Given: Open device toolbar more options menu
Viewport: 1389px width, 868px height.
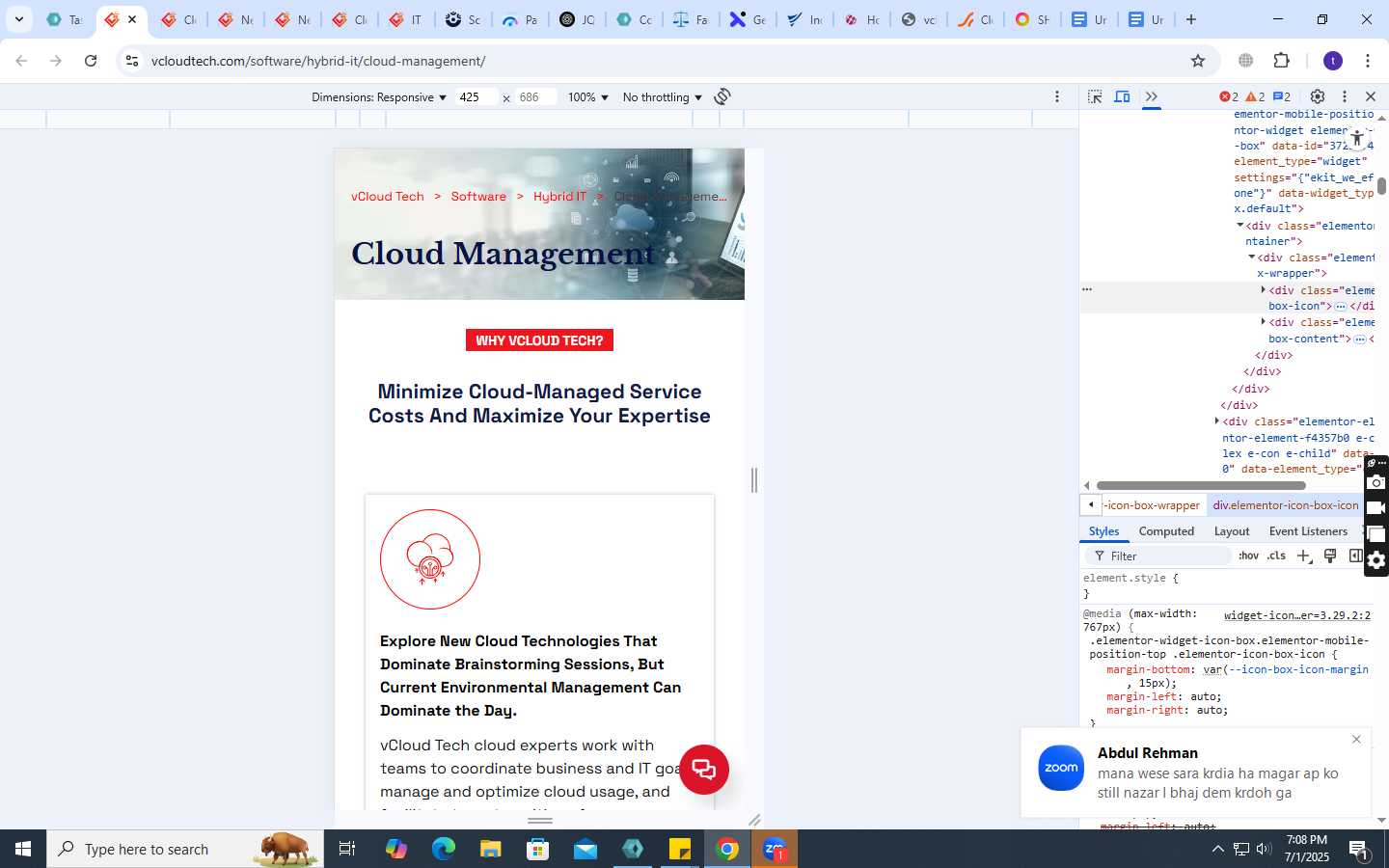Looking at the screenshot, I should click(x=1057, y=96).
